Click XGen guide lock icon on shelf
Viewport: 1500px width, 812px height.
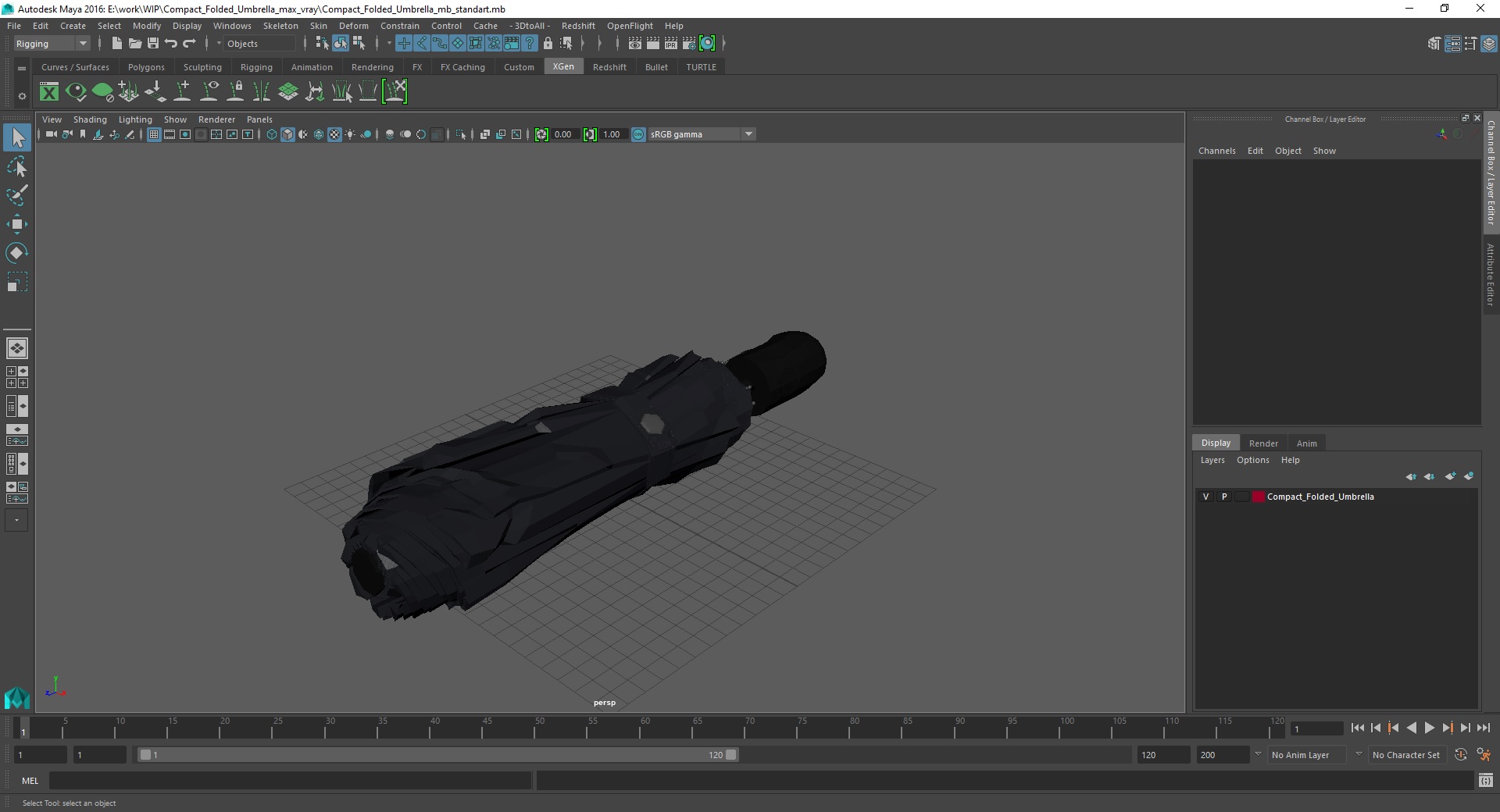[236, 92]
